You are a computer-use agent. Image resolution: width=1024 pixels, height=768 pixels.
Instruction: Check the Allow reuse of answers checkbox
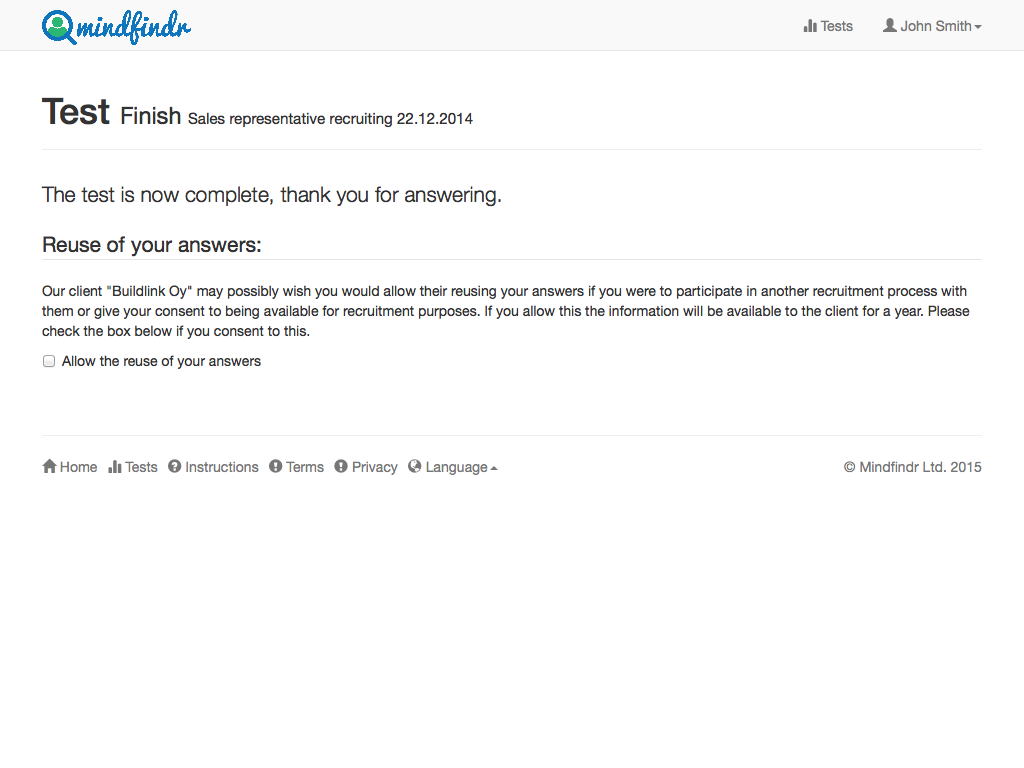[49, 361]
